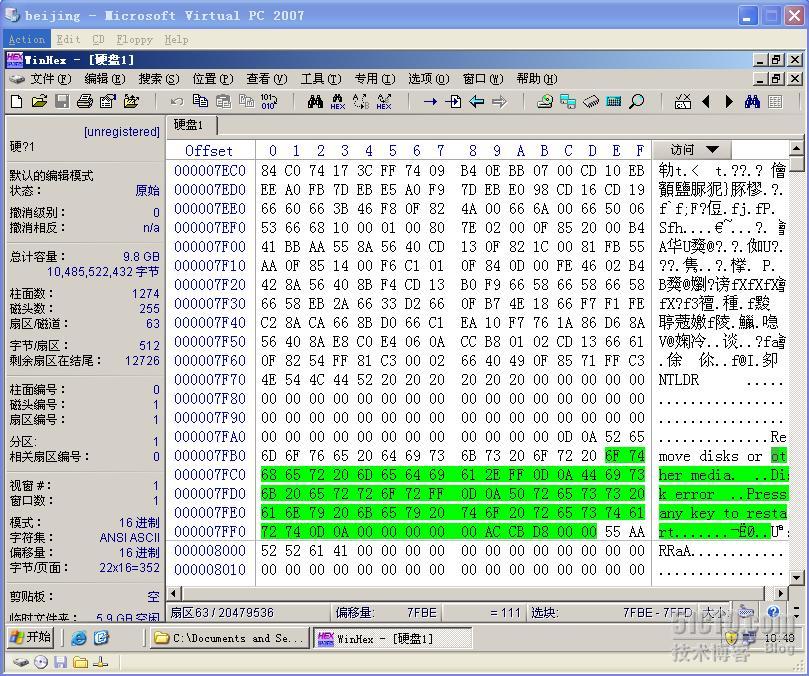Click the WinHex taskbar button
Image resolution: width=809 pixels, height=676 pixels.
[x=393, y=638]
